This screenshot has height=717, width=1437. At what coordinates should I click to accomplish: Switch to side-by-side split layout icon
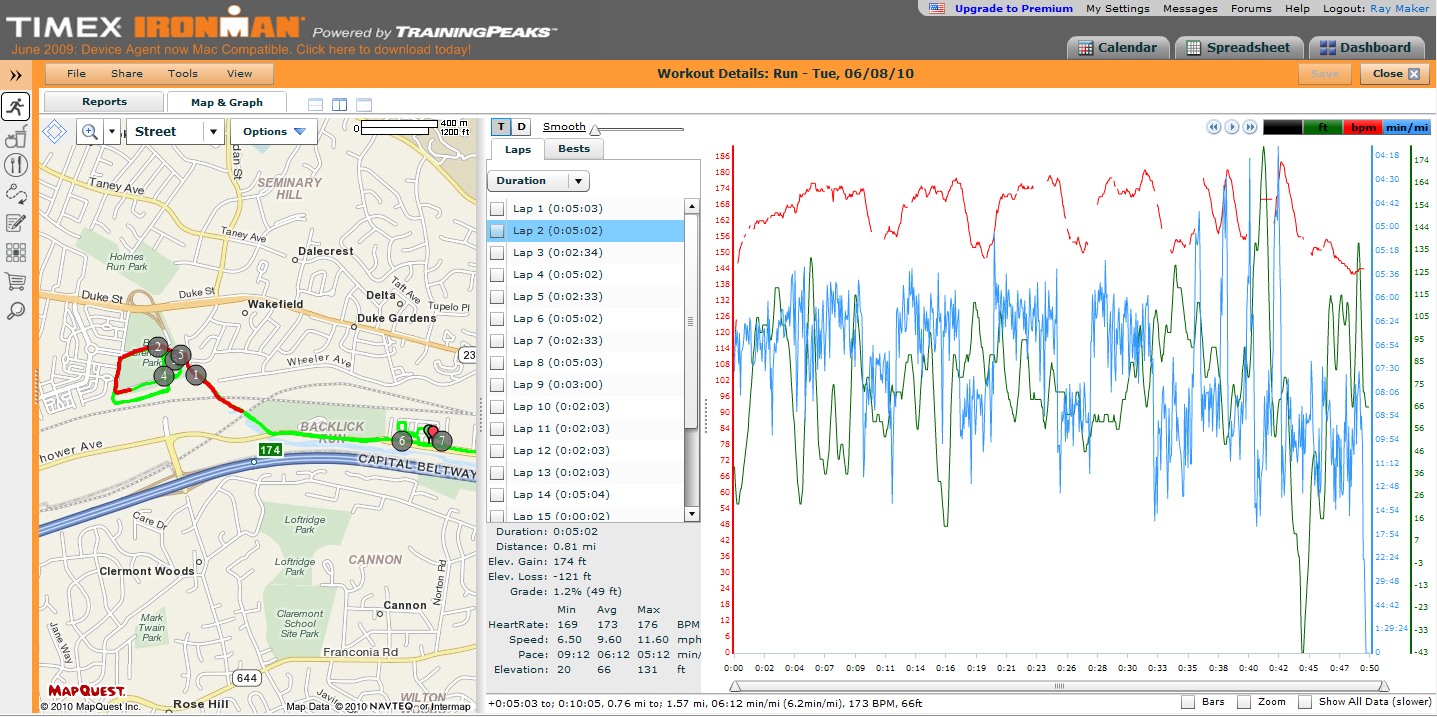pyautogui.click(x=340, y=104)
